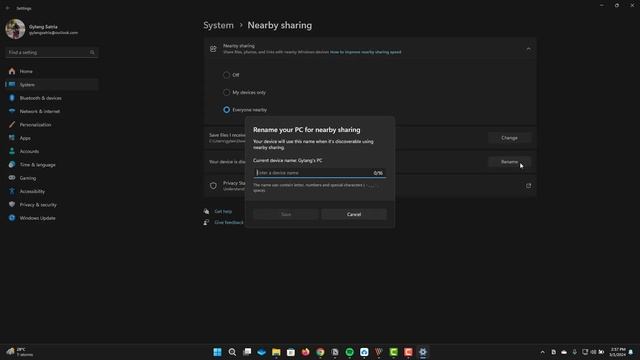Click the Nearby sharing header icon
This screenshot has width=640, height=360.
(x=213, y=49)
